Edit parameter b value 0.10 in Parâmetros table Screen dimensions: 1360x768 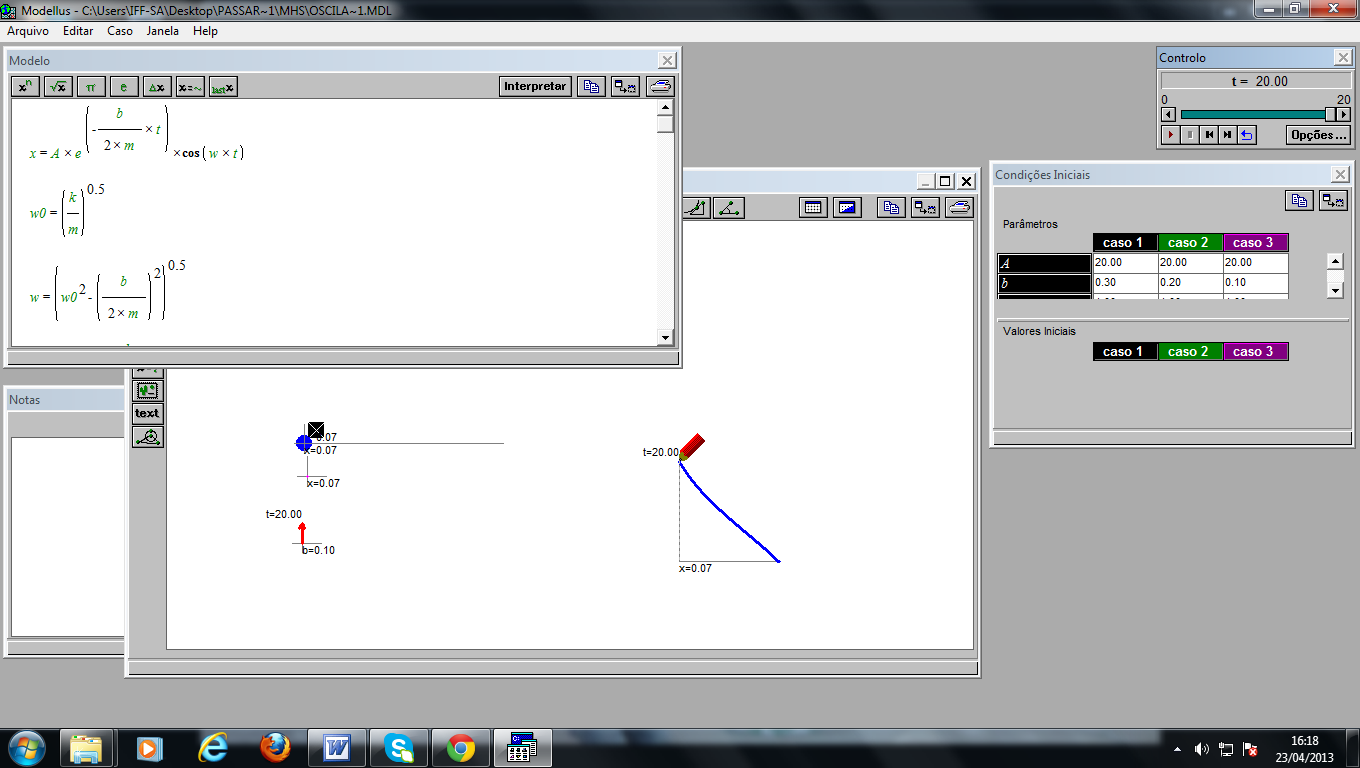pos(1255,283)
